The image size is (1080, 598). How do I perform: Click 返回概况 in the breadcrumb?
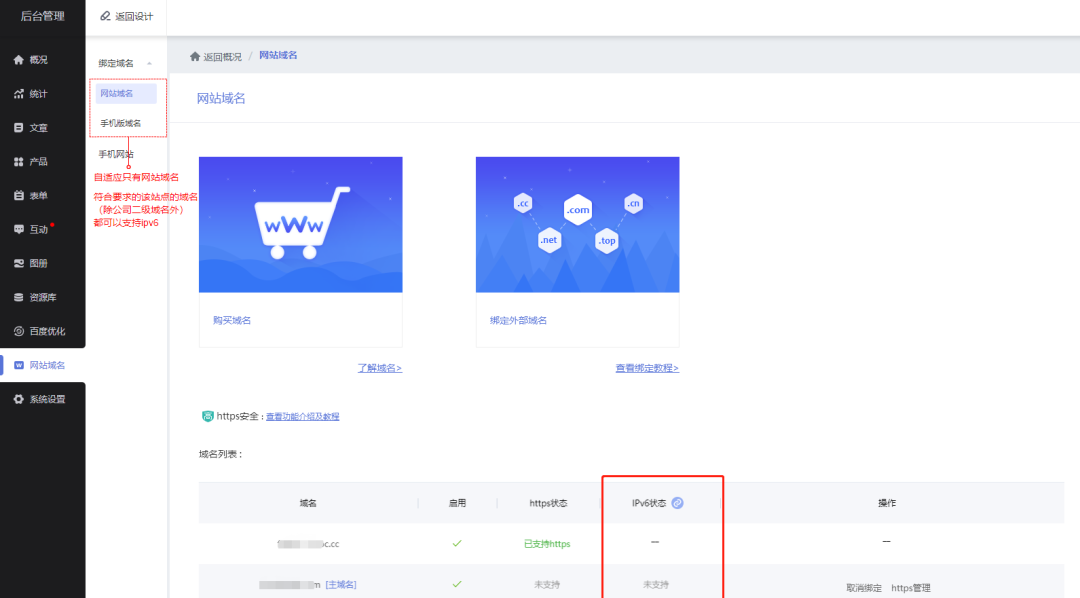point(216,56)
